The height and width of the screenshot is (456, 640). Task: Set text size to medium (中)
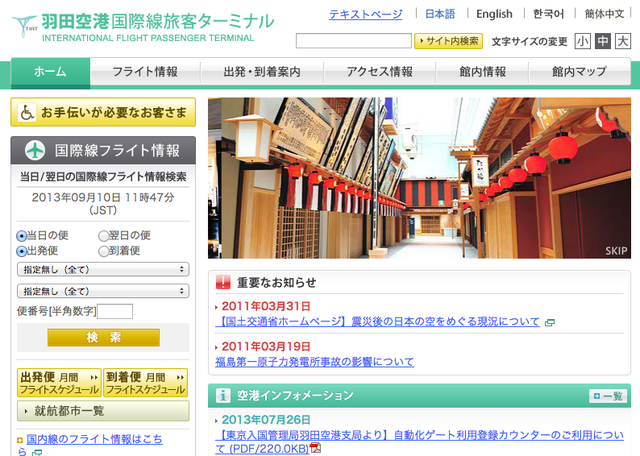pyautogui.click(x=603, y=41)
